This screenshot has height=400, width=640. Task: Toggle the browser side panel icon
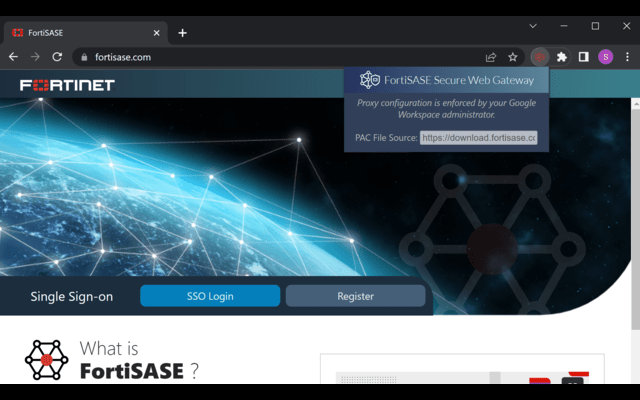(x=584, y=57)
